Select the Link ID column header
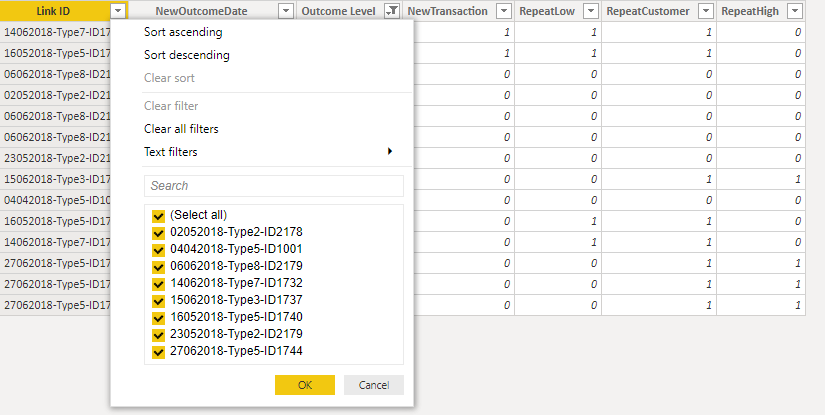Viewport: 825px width, 415px height. click(x=53, y=11)
